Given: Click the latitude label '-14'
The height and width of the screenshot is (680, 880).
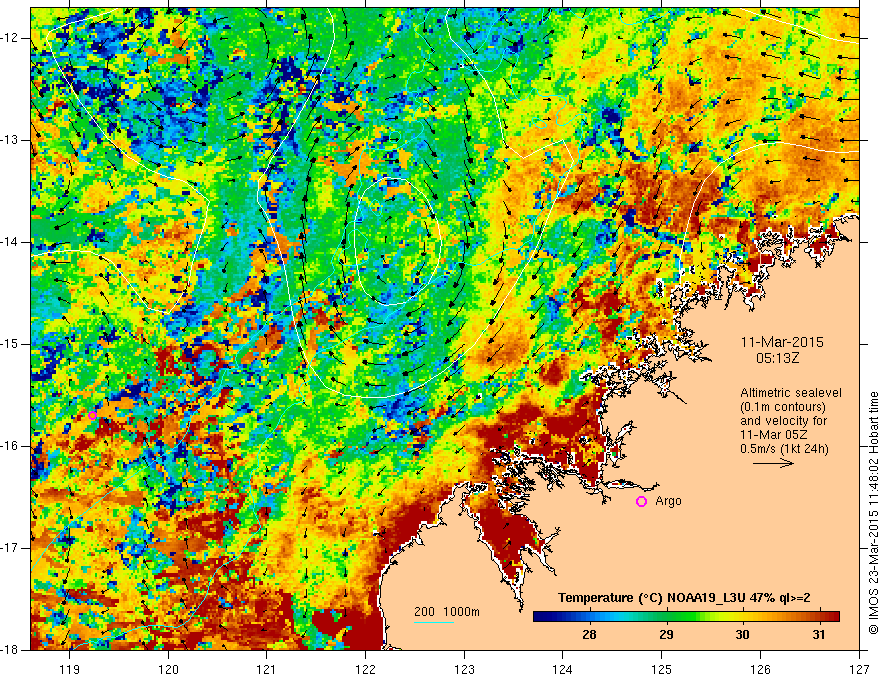Looking at the screenshot, I should click(10, 242).
